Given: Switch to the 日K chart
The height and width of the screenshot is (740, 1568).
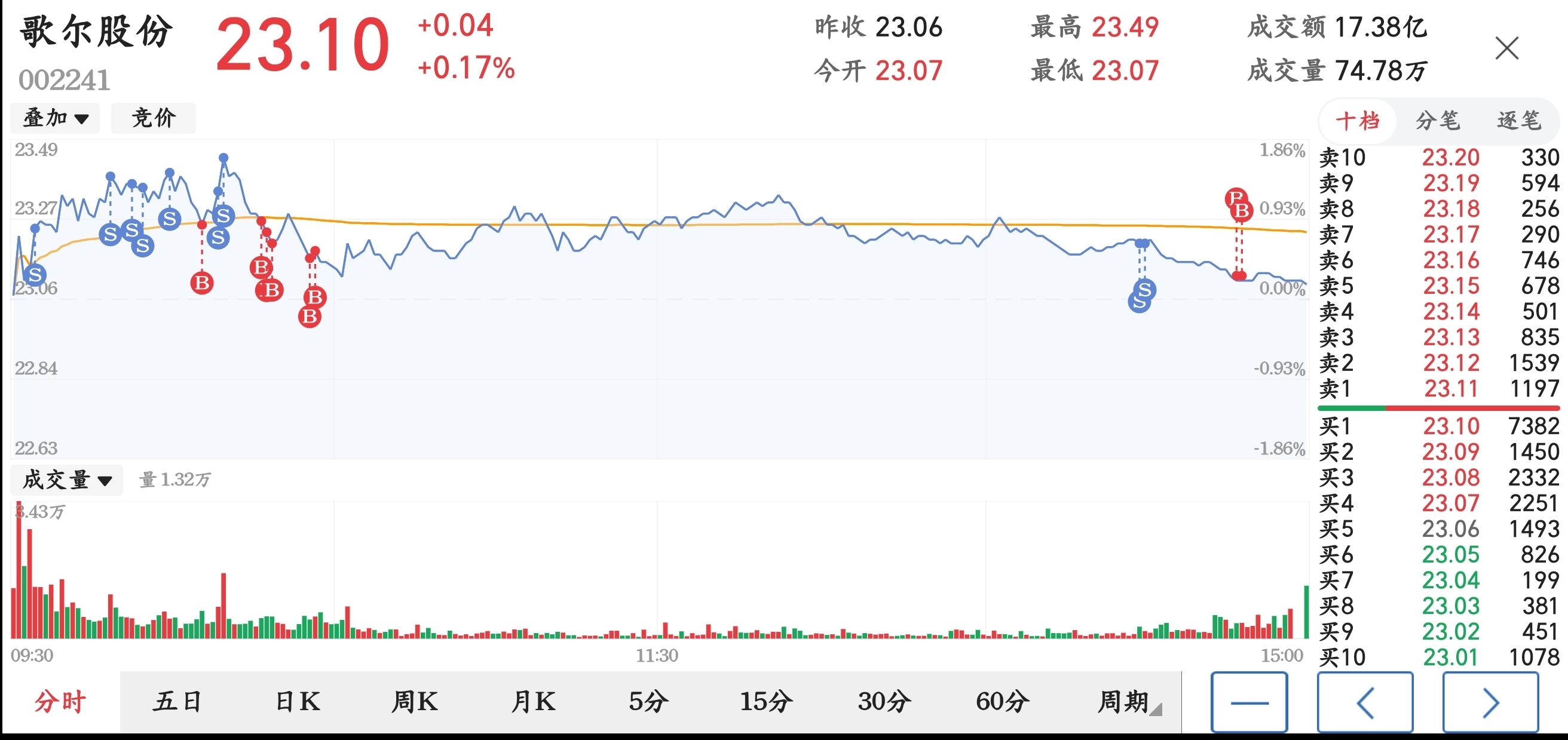Looking at the screenshot, I should point(297,702).
